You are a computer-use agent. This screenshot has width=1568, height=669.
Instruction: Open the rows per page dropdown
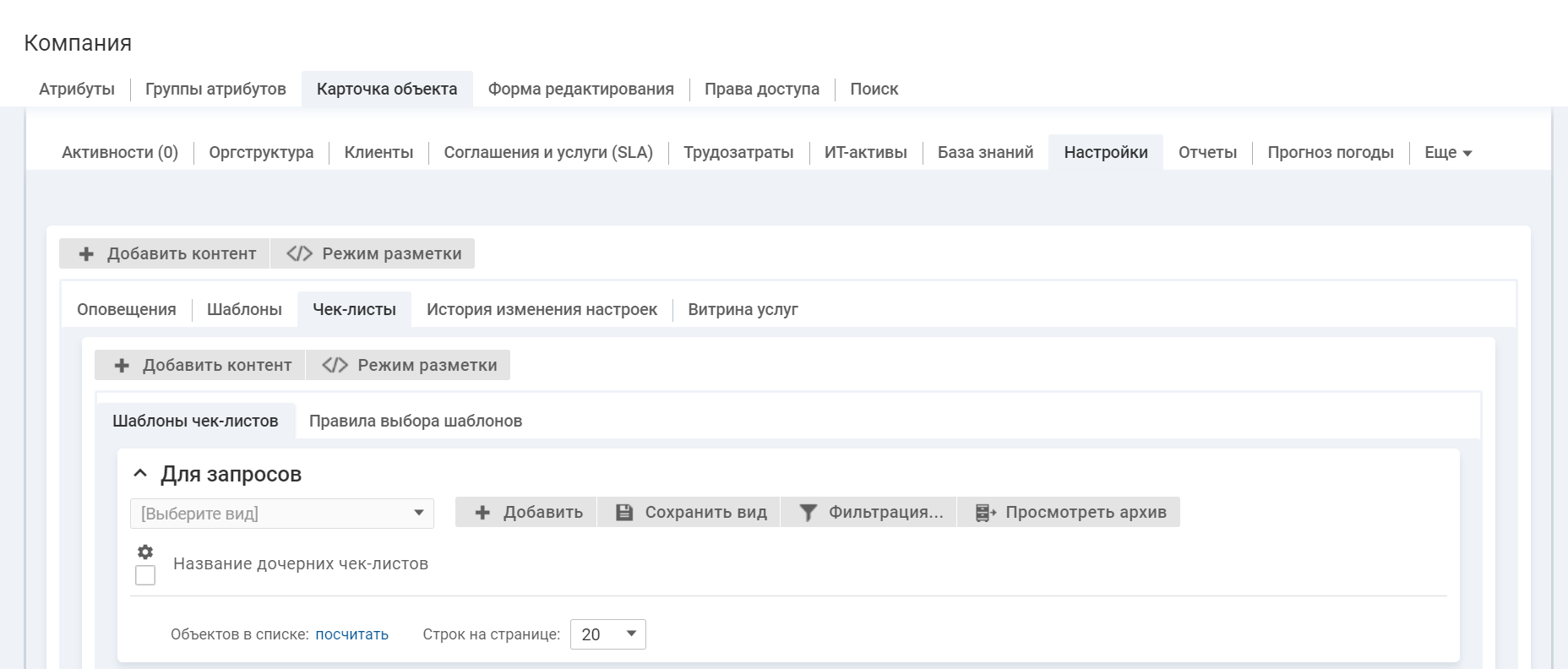tap(608, 634)
